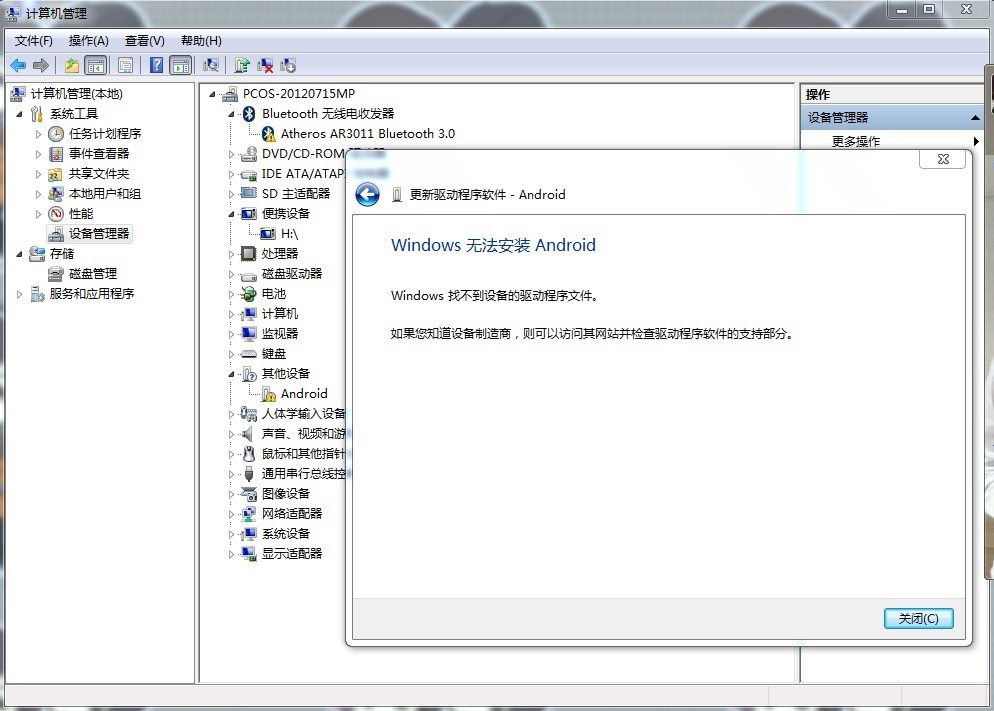This screenshot has height=711, width=994.
Task: Click the 处理器 processor icon
Action: pos(249,253)
